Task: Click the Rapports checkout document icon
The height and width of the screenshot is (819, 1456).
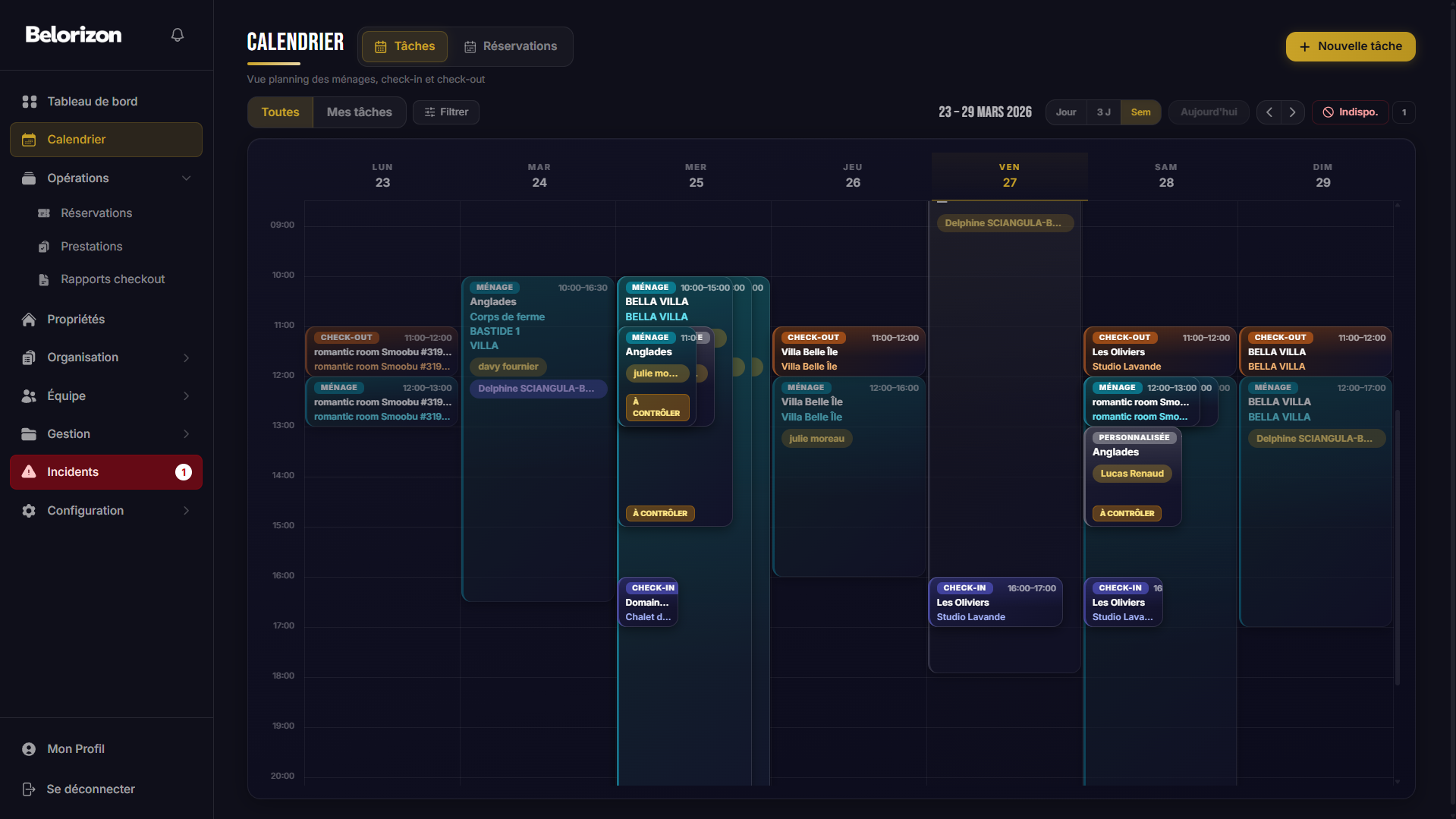Action: pyautogui.click(x=44, y=279)
